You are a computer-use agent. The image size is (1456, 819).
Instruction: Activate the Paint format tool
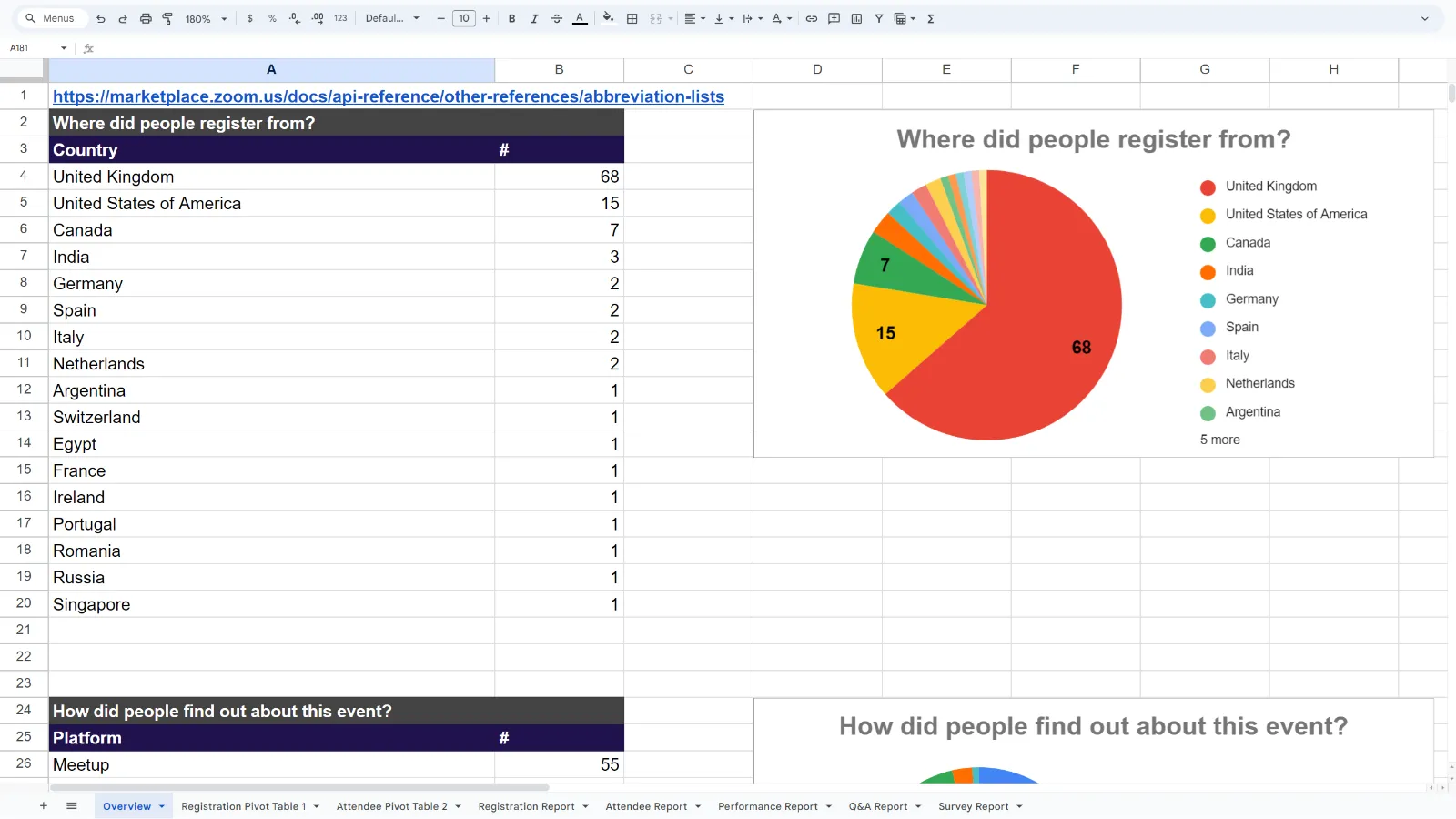(x=167, y=18)
